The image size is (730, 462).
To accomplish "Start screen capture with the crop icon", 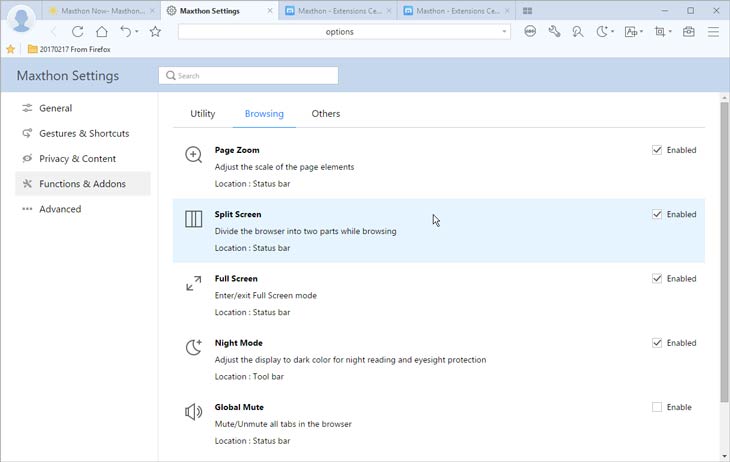I will pyautogui.click(x=660, y=31).
